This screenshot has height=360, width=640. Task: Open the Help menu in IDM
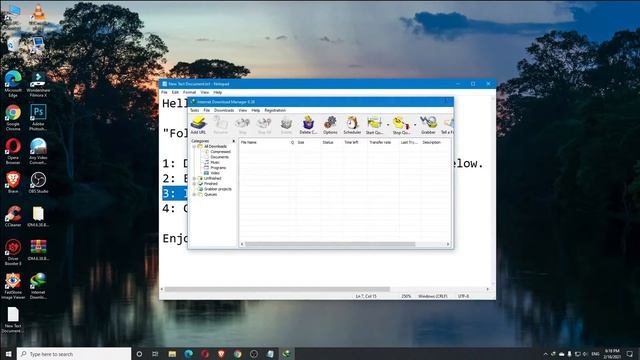tap(256, 110)
